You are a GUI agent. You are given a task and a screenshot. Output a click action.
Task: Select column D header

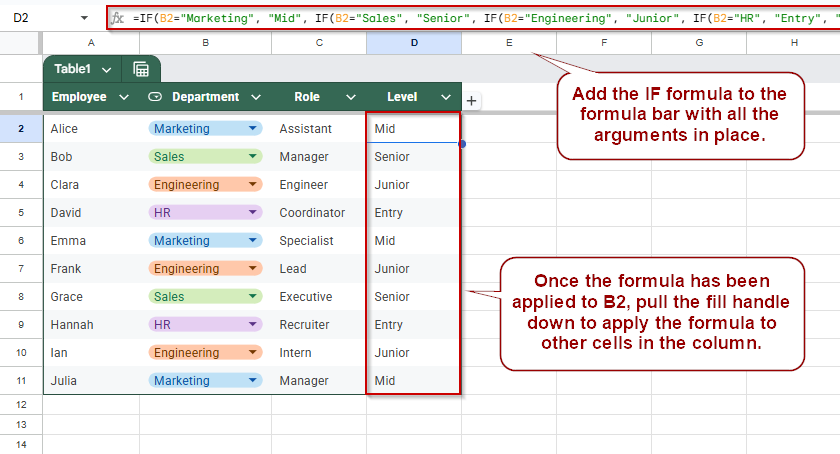[x=414, y=43]
